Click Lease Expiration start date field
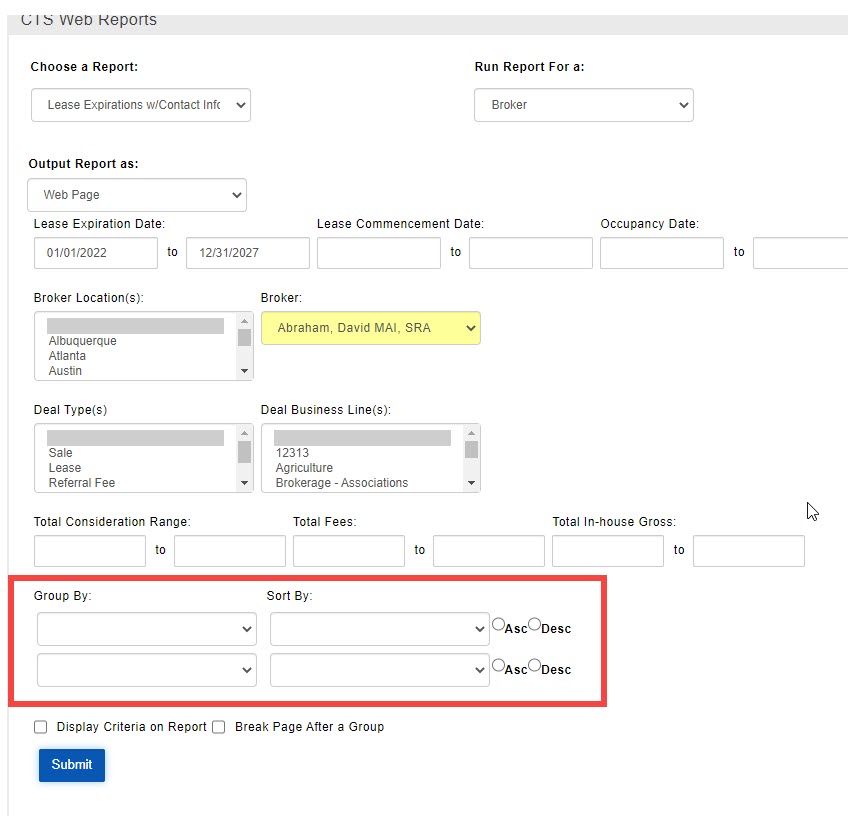 click(x=96, y=253)
